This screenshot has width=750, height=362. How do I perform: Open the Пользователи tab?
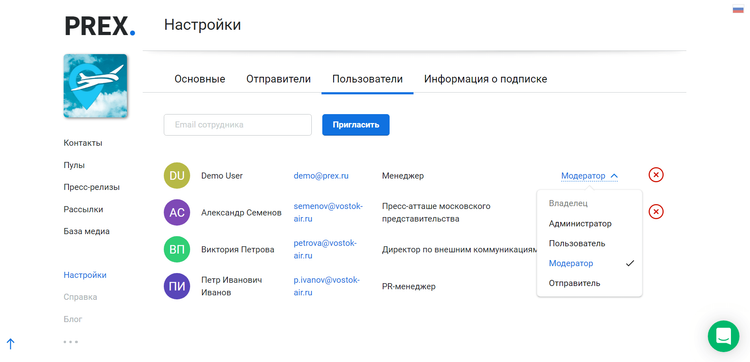click(x=367, y=79)
